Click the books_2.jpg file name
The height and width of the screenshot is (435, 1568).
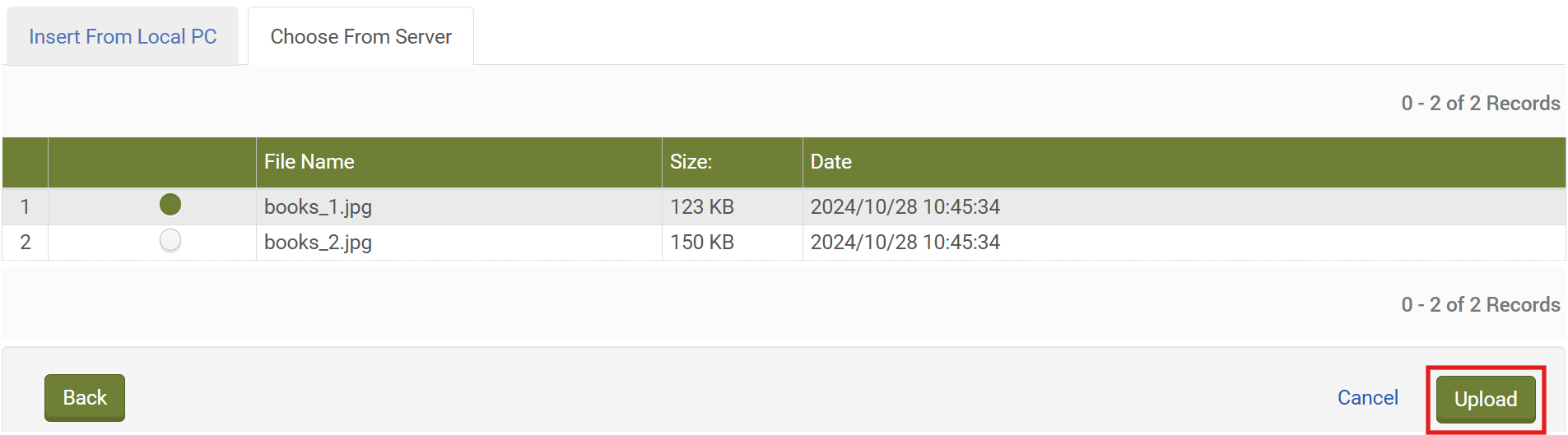coord(318,243)
